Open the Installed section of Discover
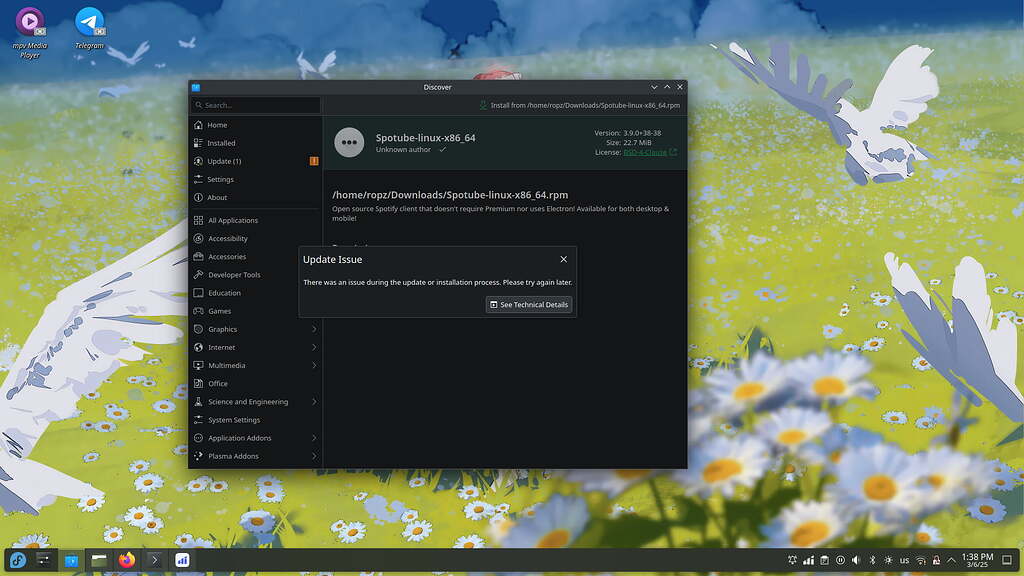Viewport: 1024px width, 576px height. (x=200, y=142)
